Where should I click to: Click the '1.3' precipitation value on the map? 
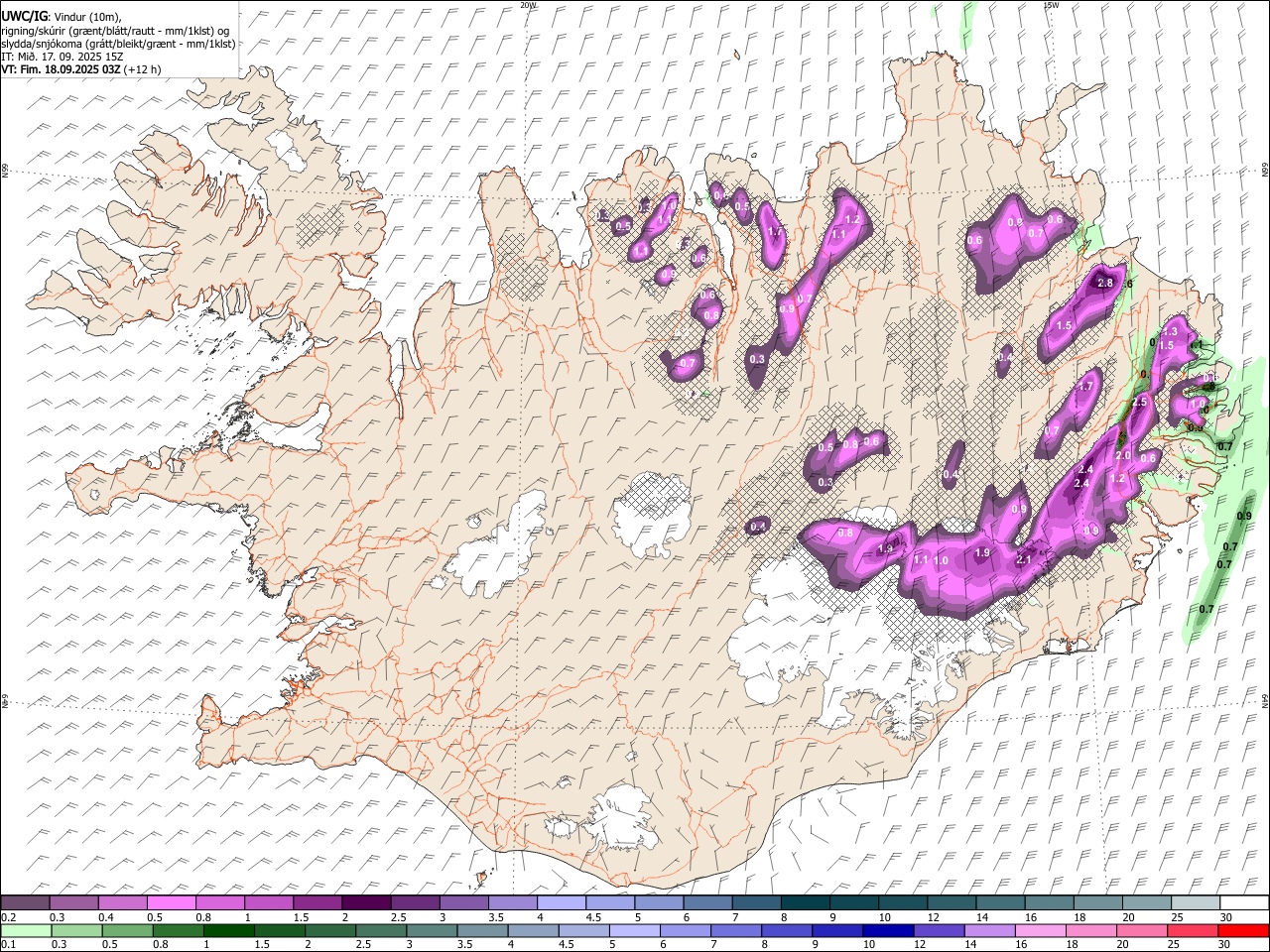coord(1170,332)
